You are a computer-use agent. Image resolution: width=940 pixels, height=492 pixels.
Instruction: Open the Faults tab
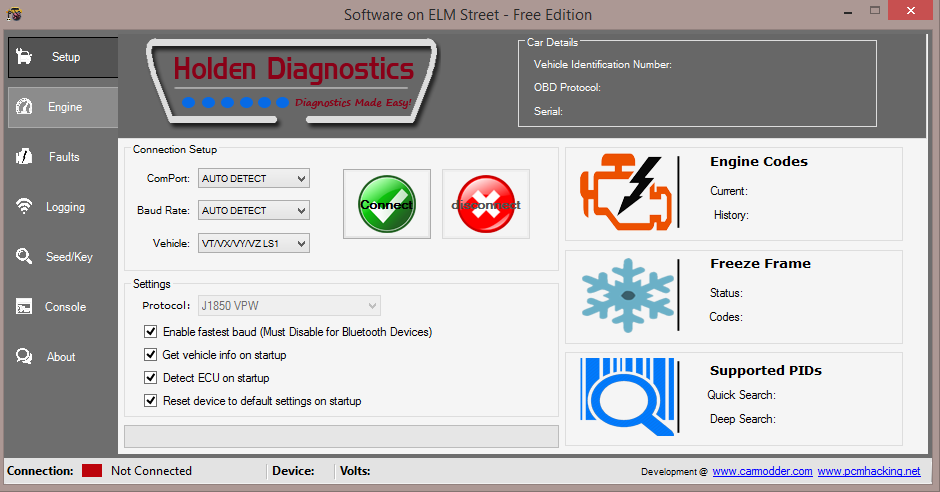pos(63,157)
